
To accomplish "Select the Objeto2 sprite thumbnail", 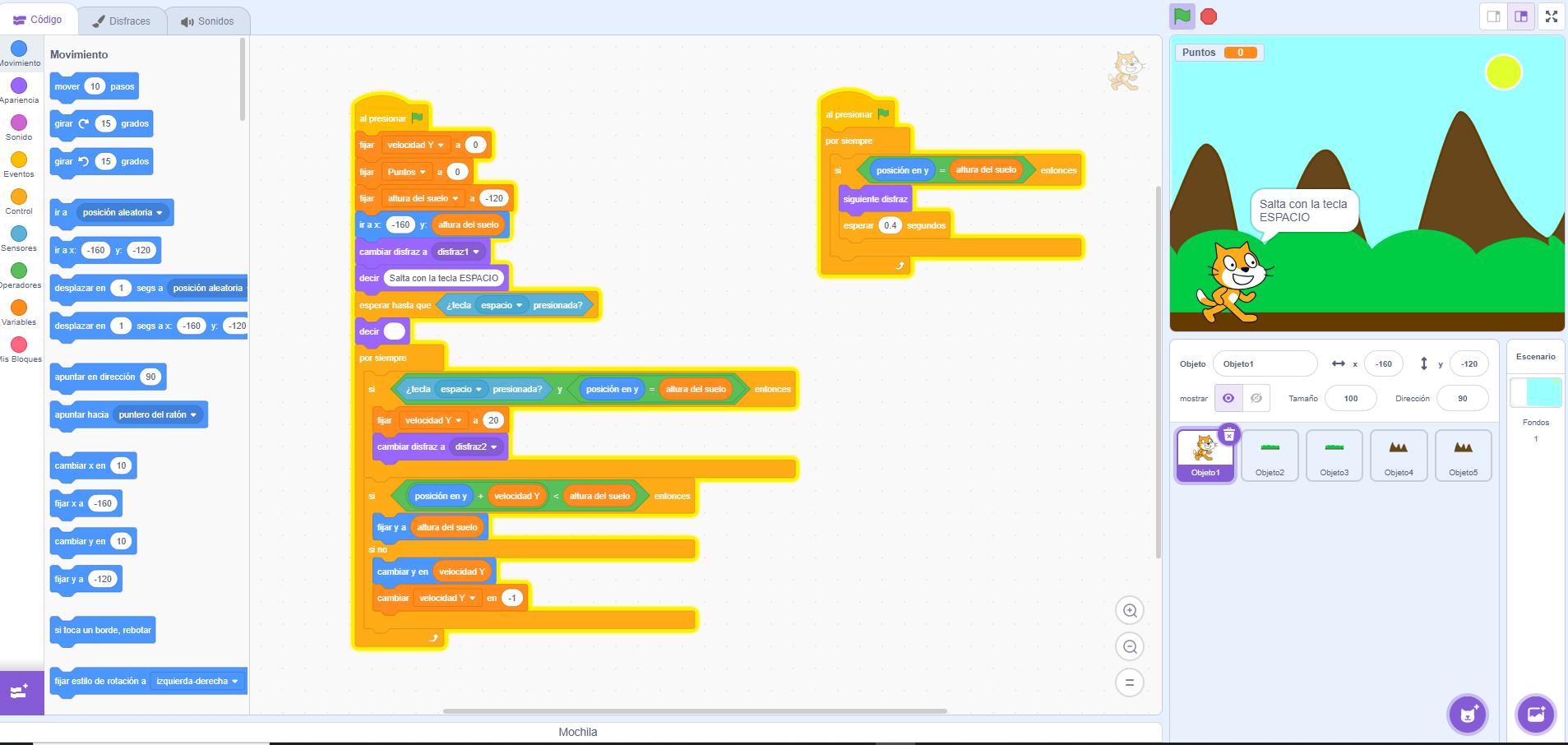I will pyautogui.click(x=1270, y=456).
